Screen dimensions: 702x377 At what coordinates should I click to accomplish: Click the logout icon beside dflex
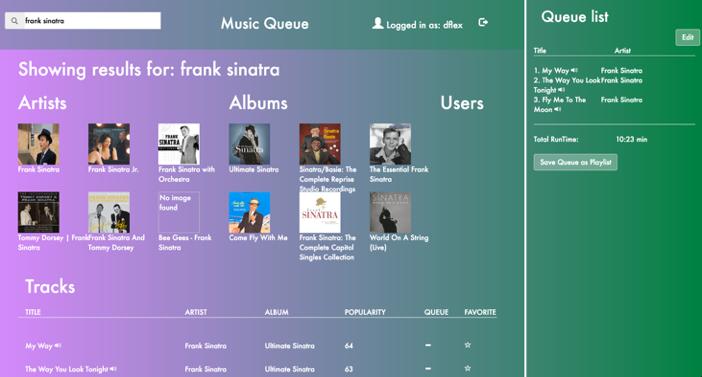483,22
